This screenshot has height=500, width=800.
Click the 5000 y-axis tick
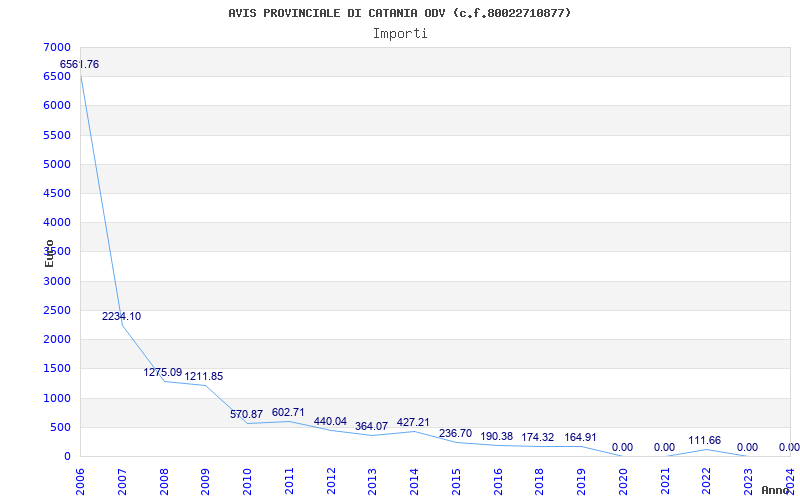click(57, 164)
